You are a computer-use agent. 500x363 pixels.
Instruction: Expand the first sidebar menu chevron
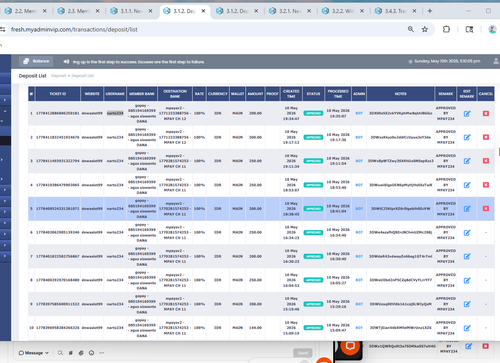click(x=5, y=100)
